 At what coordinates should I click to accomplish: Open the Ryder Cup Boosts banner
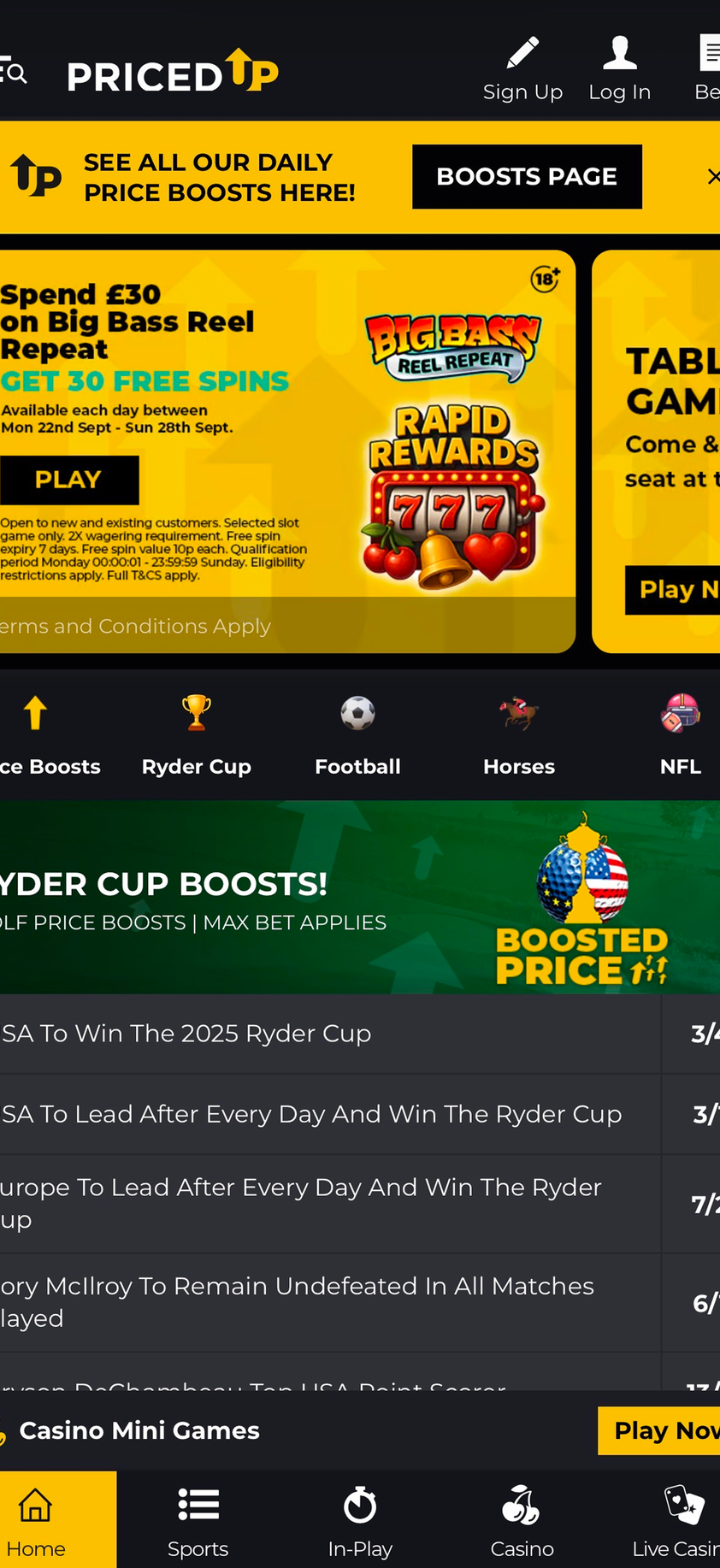pos(360,897)
